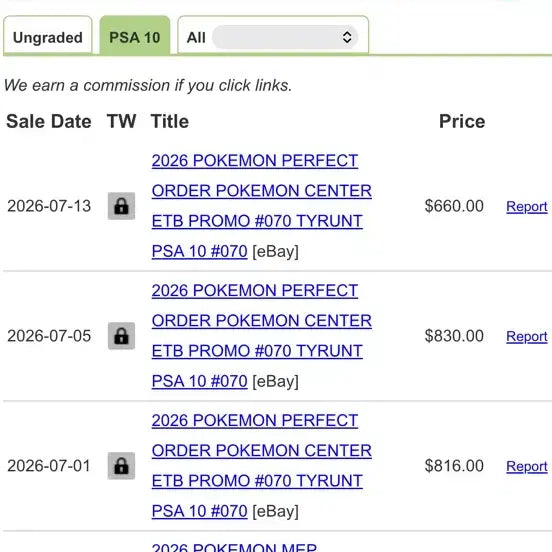Screen dimensions: 552x552
Task: Click the TW column header
Action: point(121,121)
